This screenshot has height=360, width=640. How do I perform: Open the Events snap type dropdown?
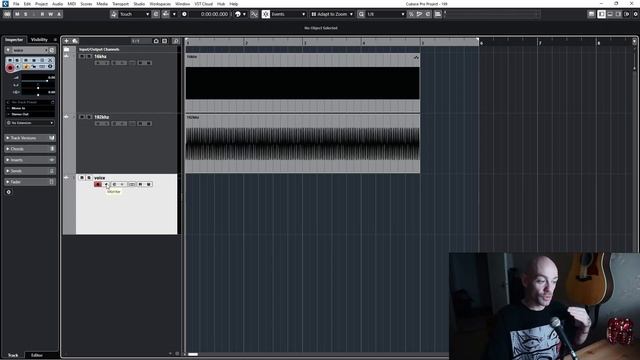288,14
